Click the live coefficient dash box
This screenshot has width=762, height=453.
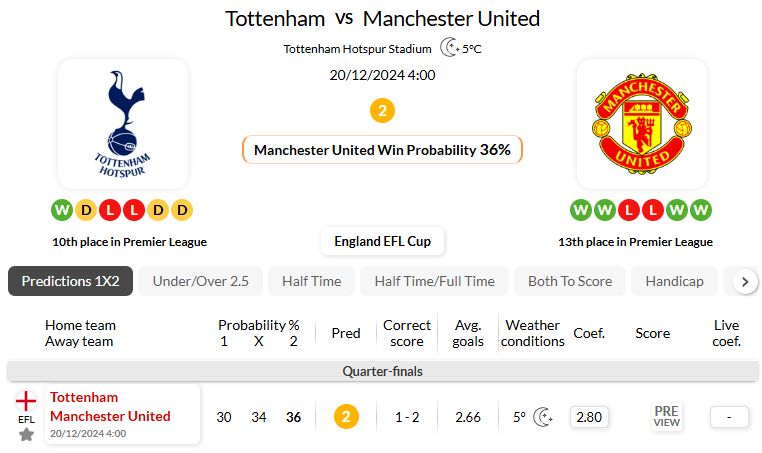coord(729,417)
